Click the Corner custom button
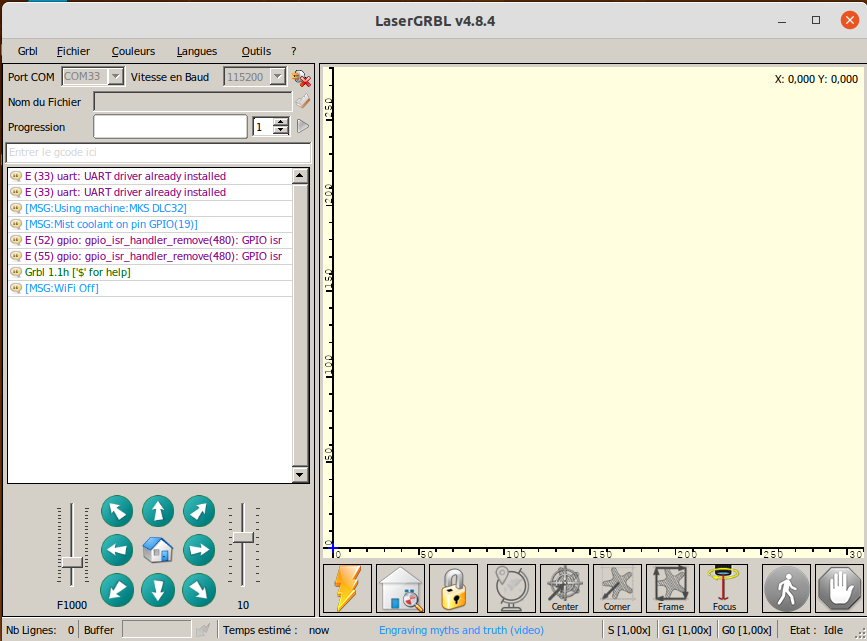 pos(618,588)
